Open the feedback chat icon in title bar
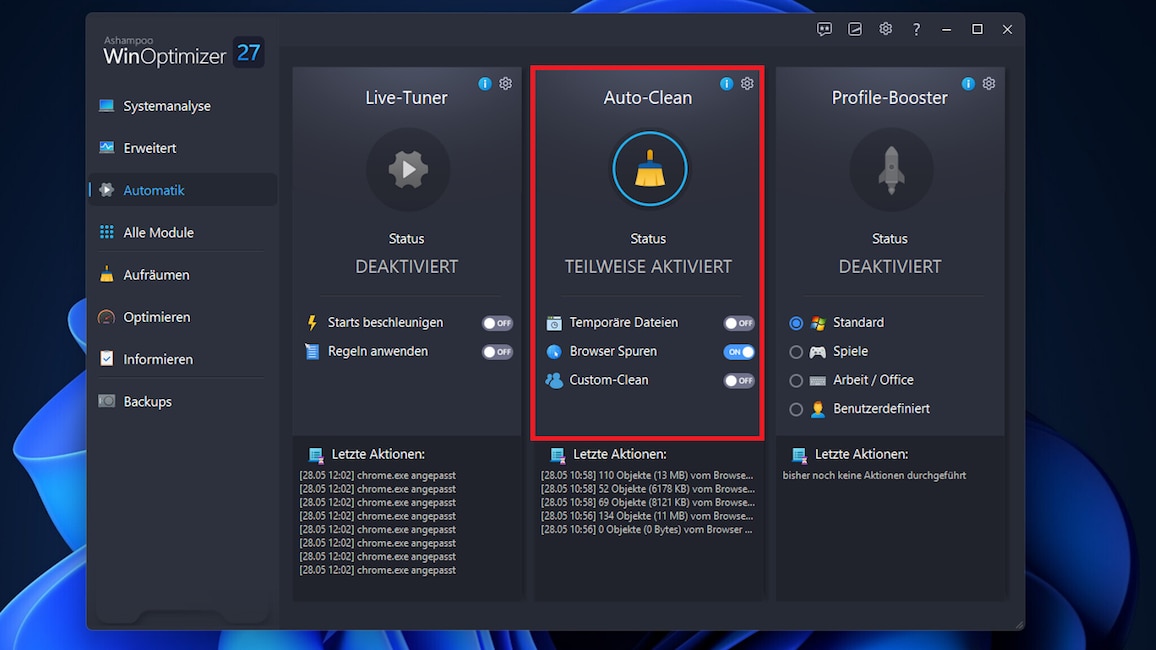1156x650 pixels. pos(824,29)
